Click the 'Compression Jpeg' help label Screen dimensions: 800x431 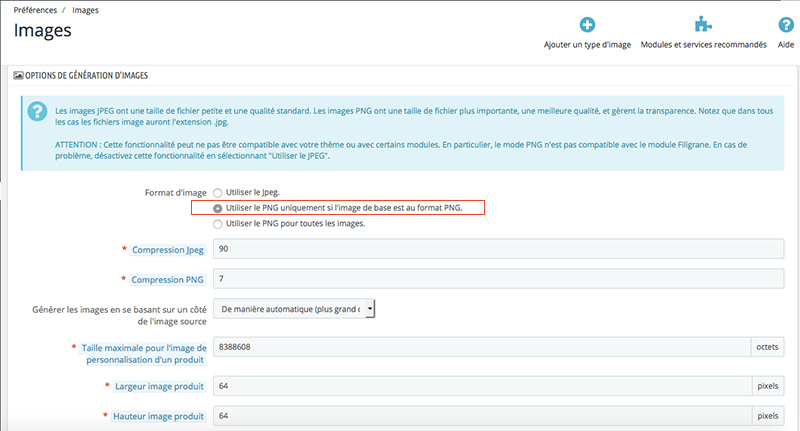(x=168, y=250)
